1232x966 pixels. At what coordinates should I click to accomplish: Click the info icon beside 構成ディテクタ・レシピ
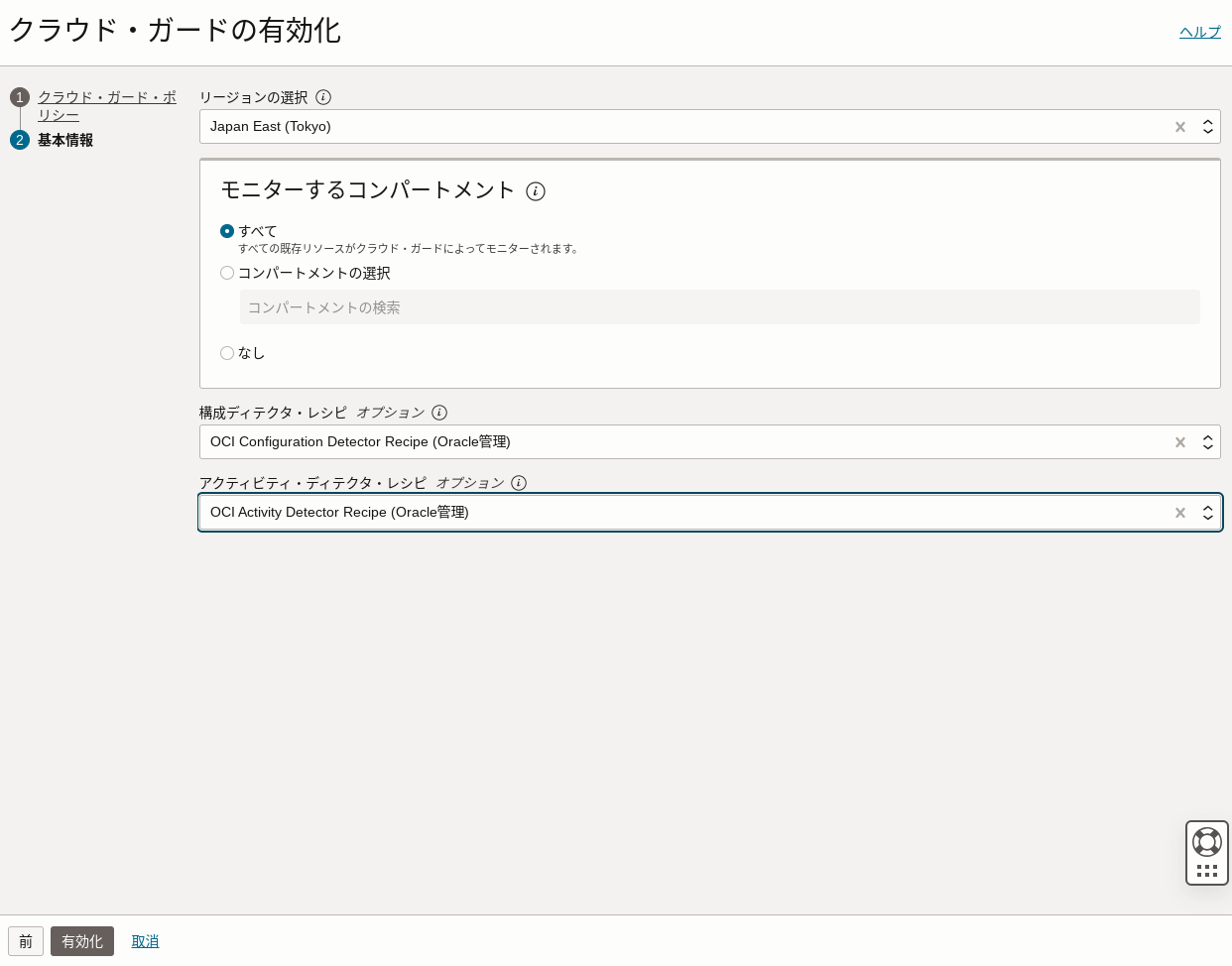point(439,413)
